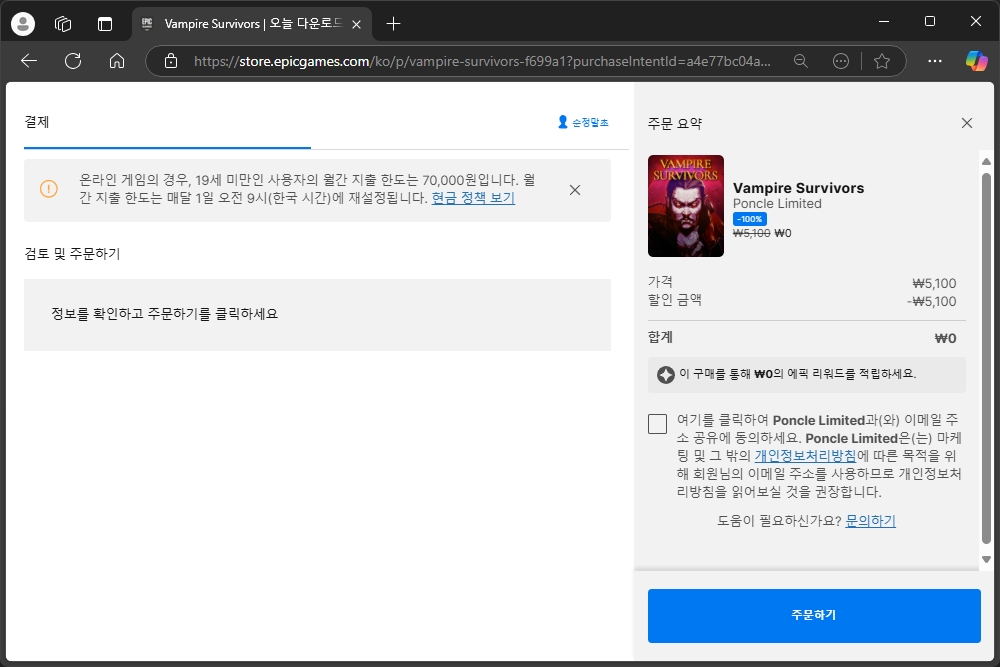The height and width of the screenshot is (667, 1000).
Task: Open the 문의하기 help link
Action: (871, 521)
